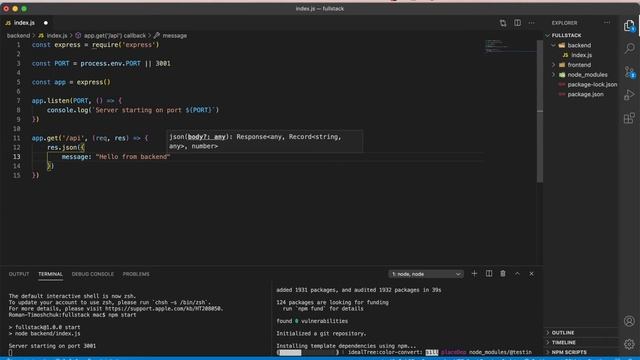
Task: Click index.js in the breadcrumb
Action: (56, 36)
